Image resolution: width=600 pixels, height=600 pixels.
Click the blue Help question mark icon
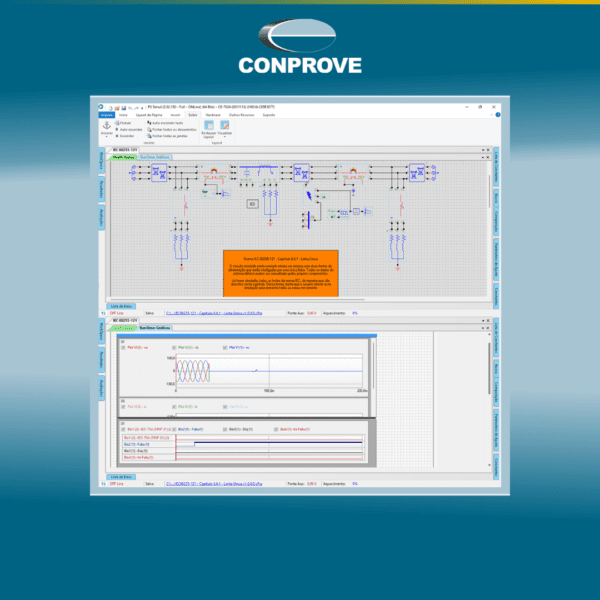[x=498, y=114]
